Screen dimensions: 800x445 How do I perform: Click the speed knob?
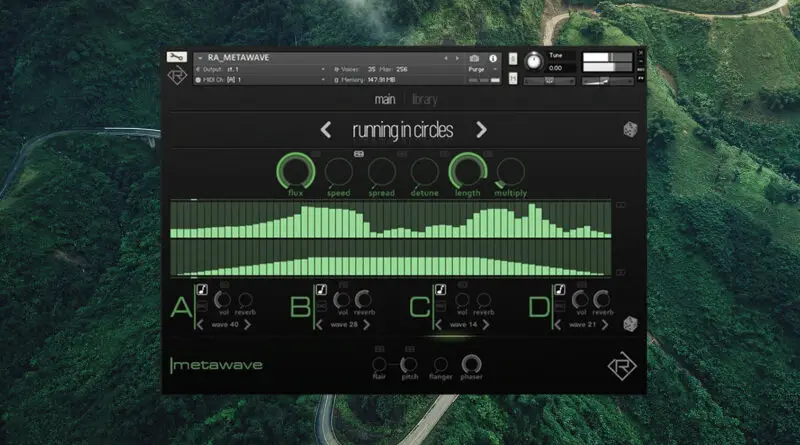coord(339,172)
